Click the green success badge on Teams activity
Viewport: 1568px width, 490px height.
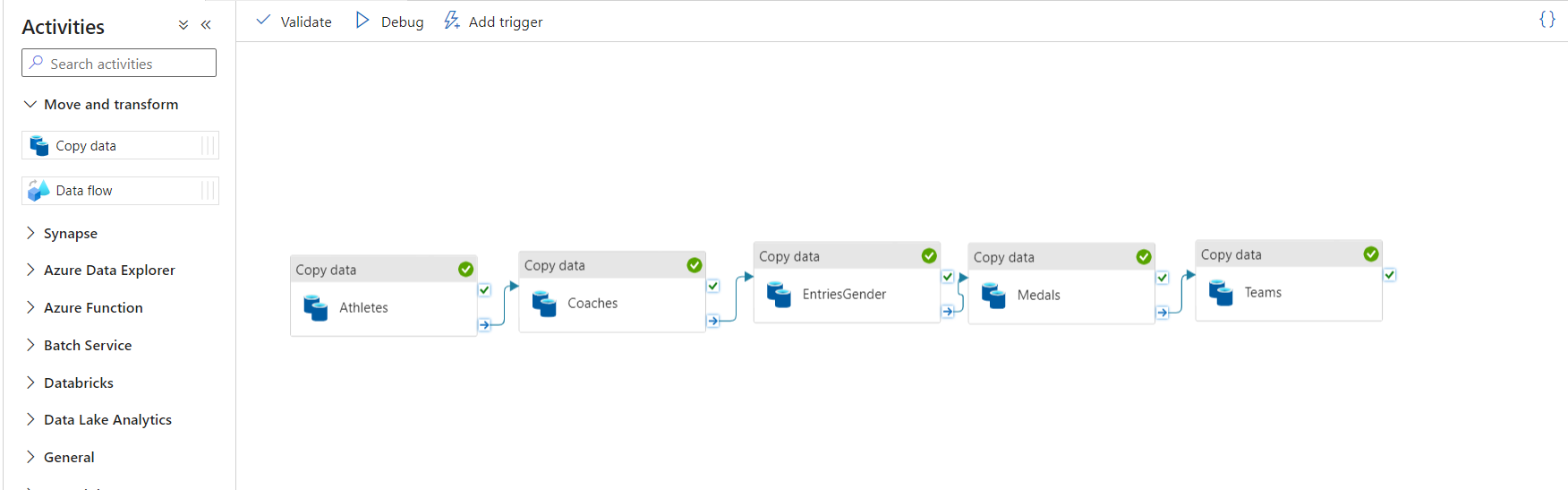pyautogui.click(x=1371, y=254)
